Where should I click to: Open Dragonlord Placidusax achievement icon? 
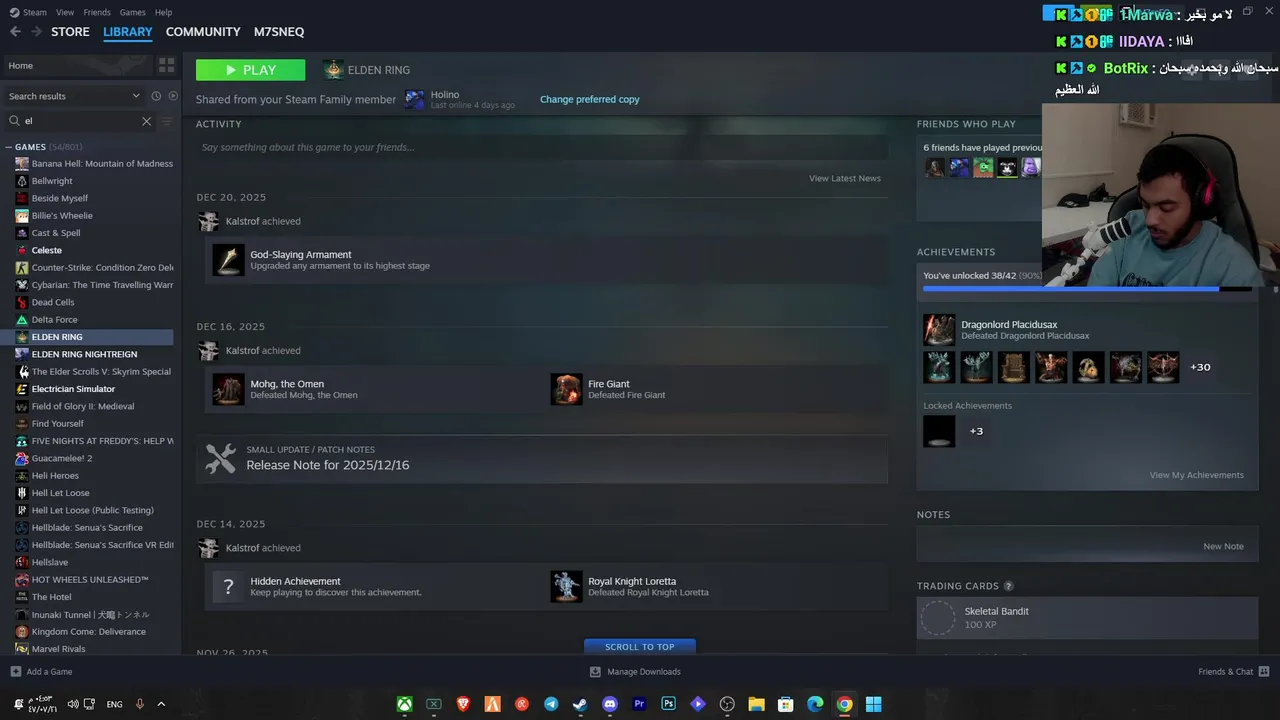pos(939,330)
